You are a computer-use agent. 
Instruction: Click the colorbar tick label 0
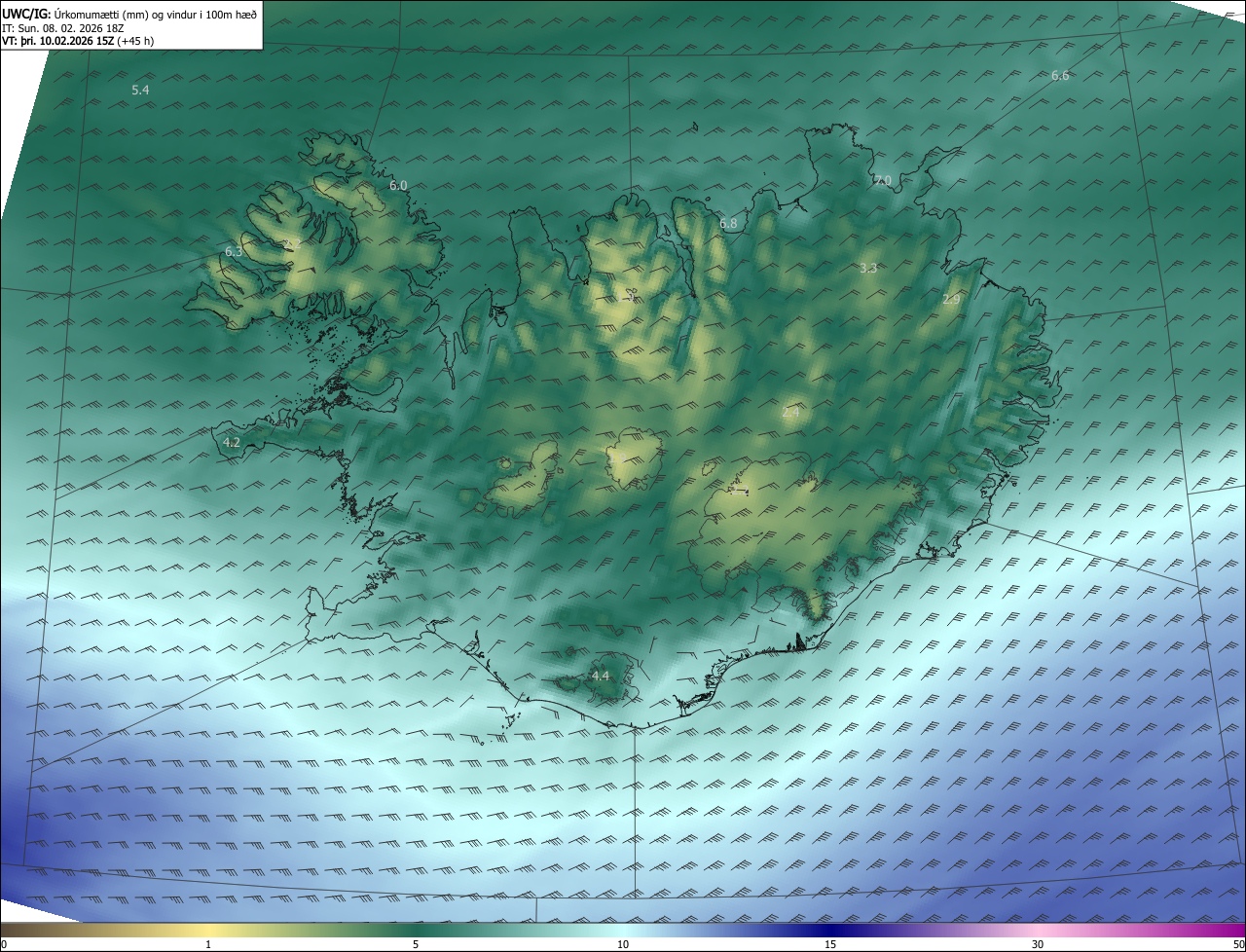pyautogui.click(x=4, y=944)
